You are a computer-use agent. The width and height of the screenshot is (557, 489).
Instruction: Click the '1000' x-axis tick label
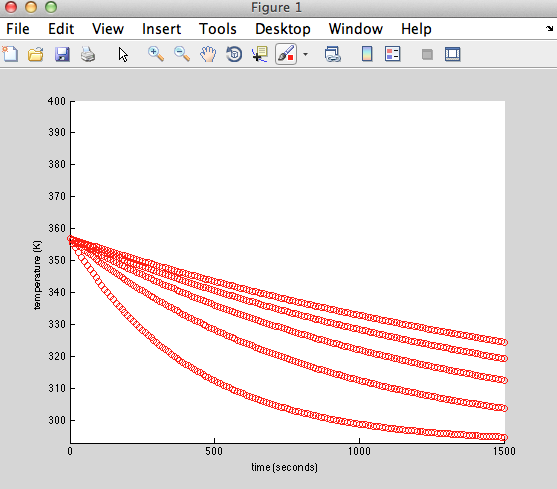coord(359,451)
